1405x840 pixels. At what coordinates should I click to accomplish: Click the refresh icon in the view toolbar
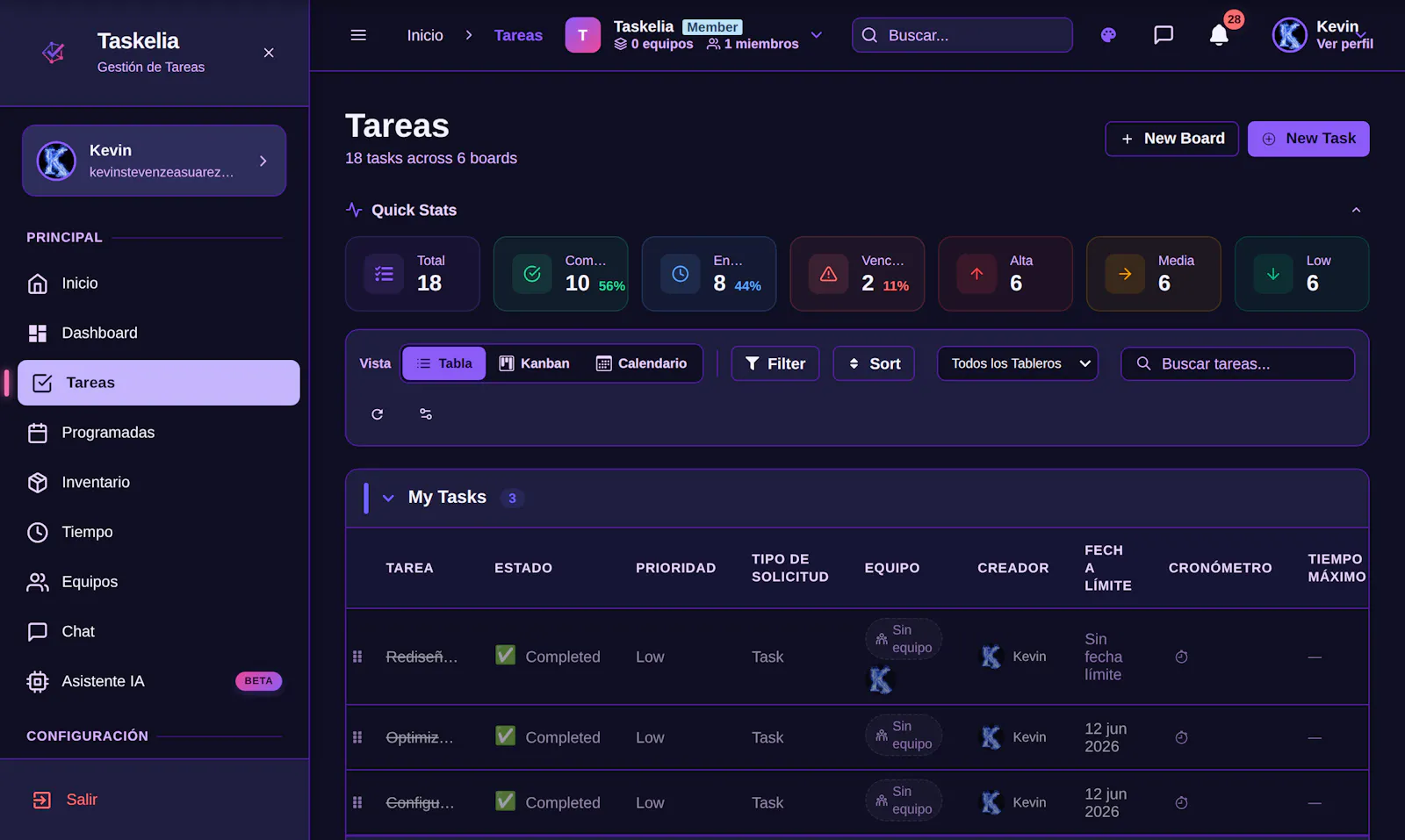[377, 414]
